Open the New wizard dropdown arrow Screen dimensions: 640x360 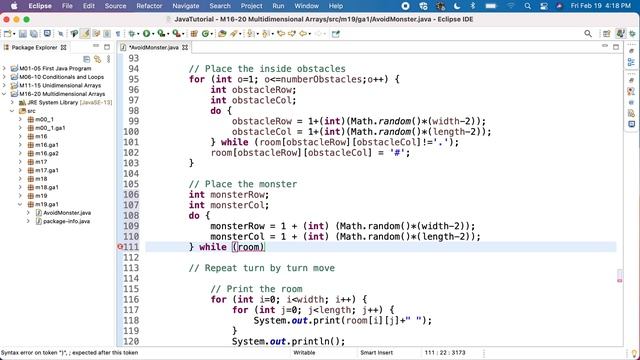click(x=14, y=34)
